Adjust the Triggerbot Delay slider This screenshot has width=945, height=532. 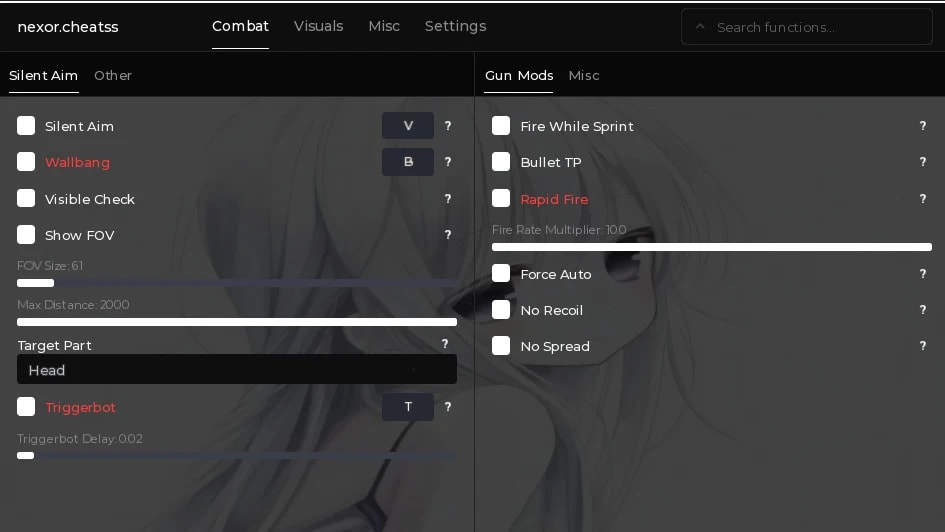[237, 455]
